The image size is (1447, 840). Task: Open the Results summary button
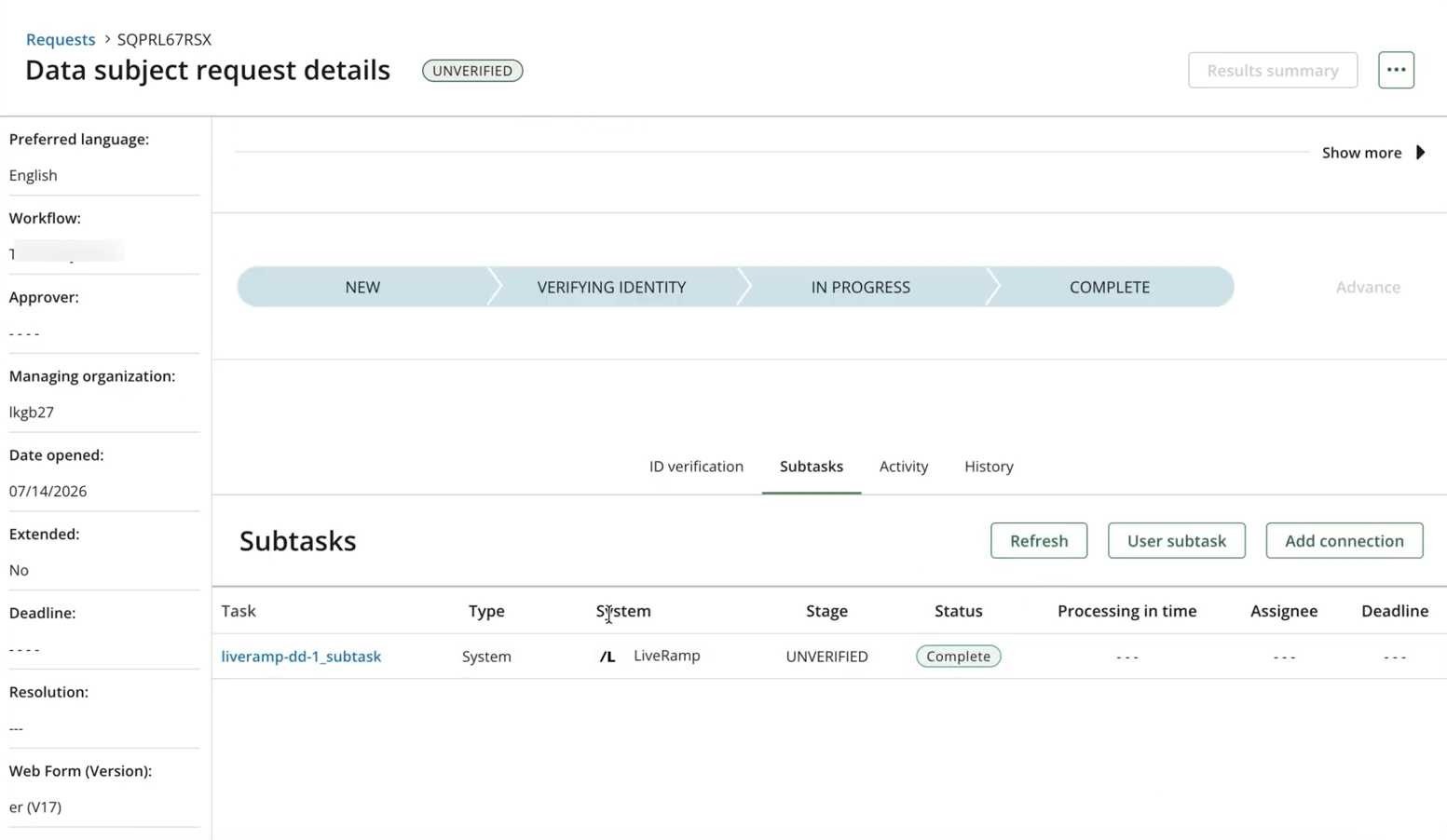[x=1273, y=70]
